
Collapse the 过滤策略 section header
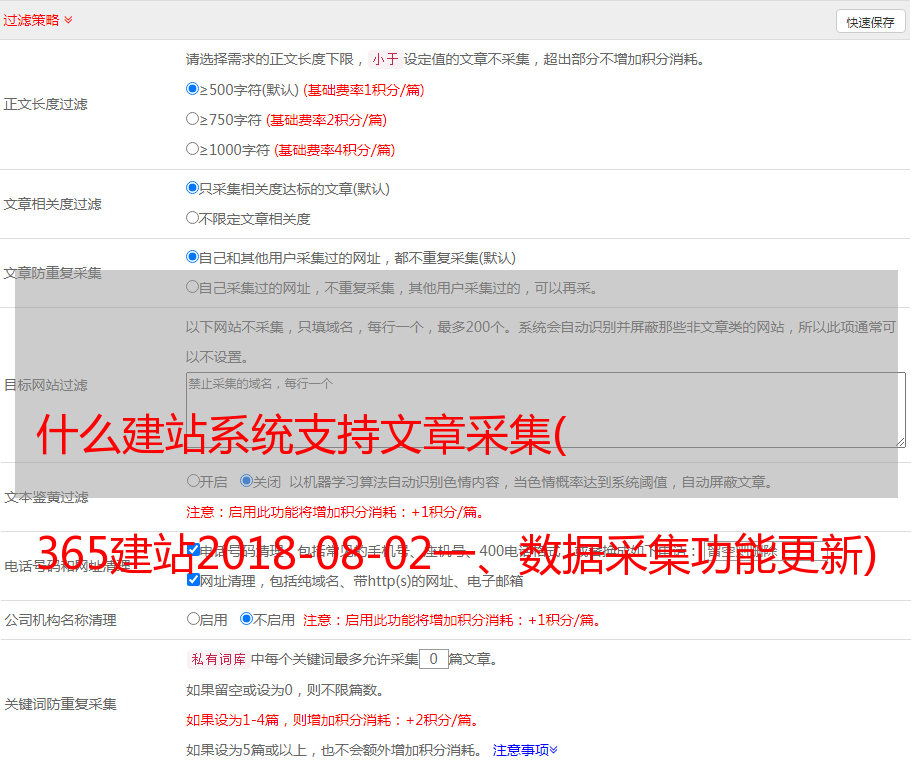pos(38,20)
